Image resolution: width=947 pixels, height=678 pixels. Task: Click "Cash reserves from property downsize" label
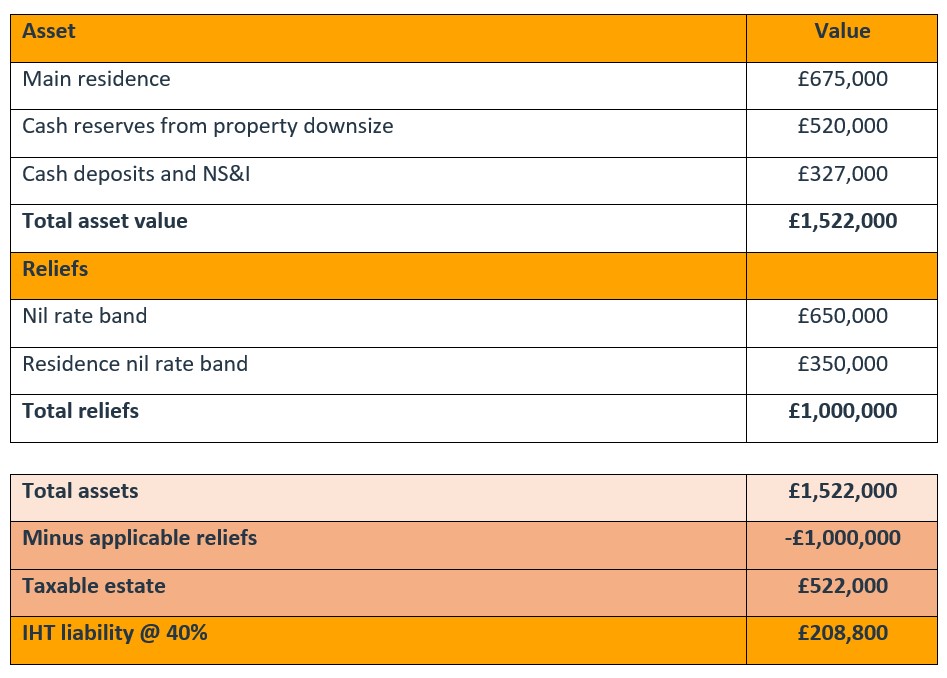point(207,126)
